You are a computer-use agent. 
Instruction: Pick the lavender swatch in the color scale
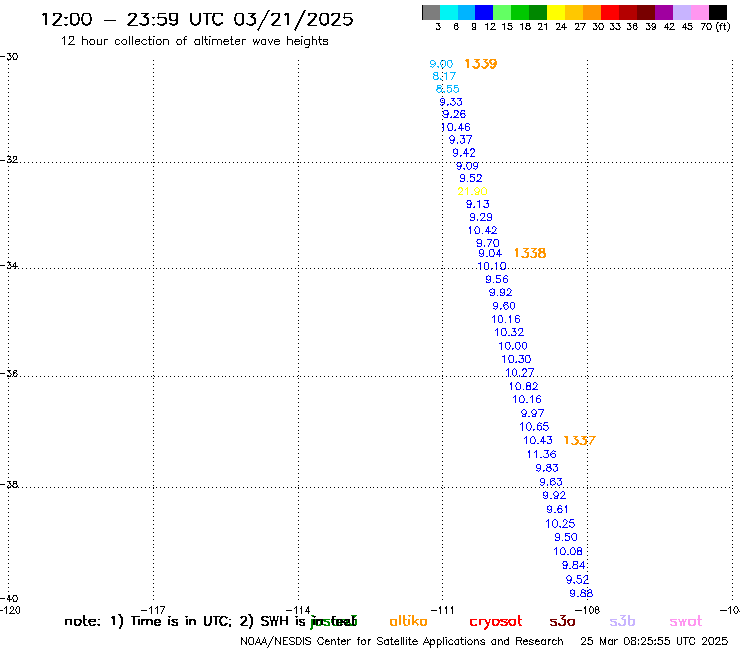point(681,12)
